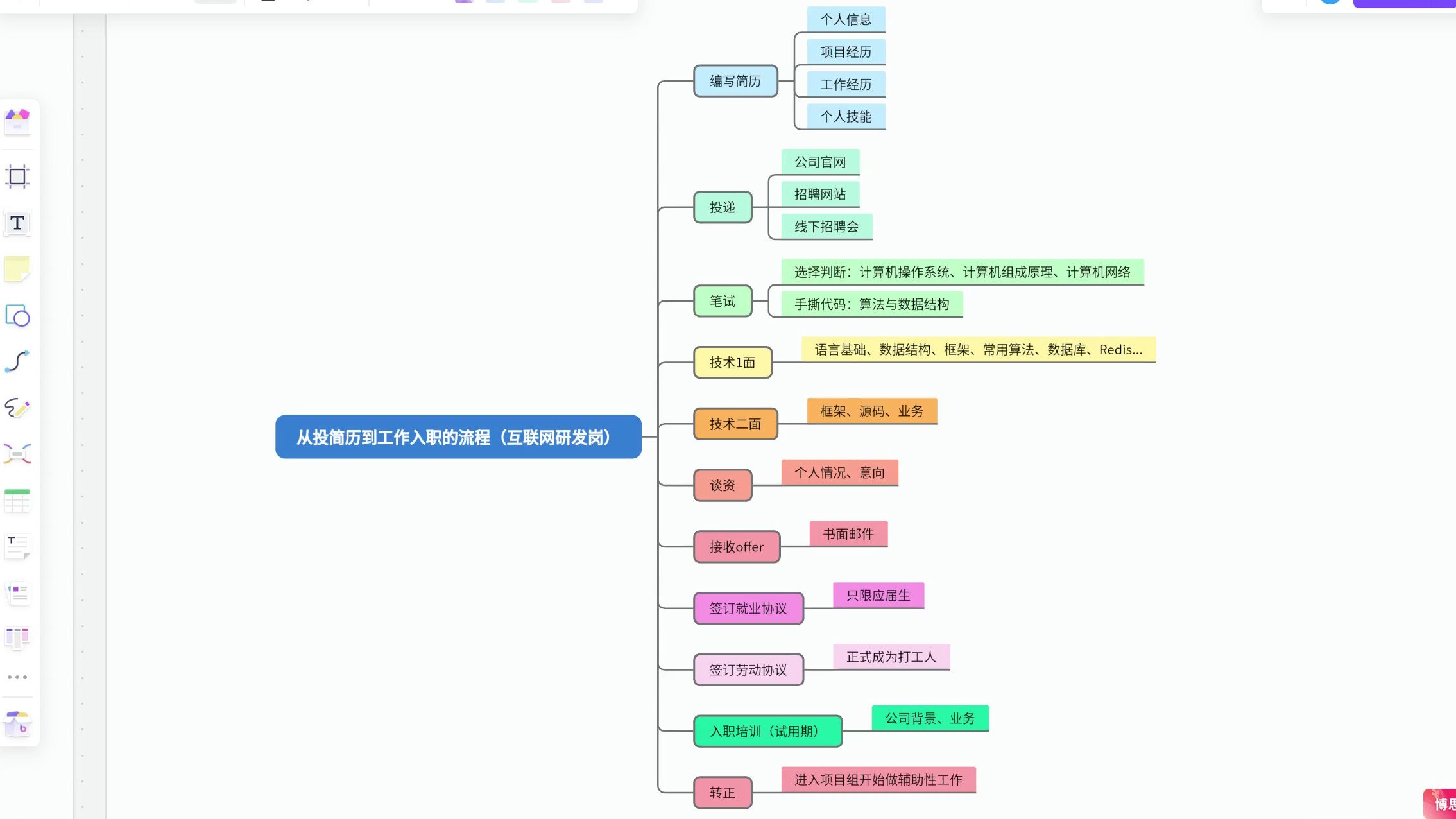Click the 选择判断 computer fundamentals subtopic
The image size is (1456, 819).
tap(963, 272)
